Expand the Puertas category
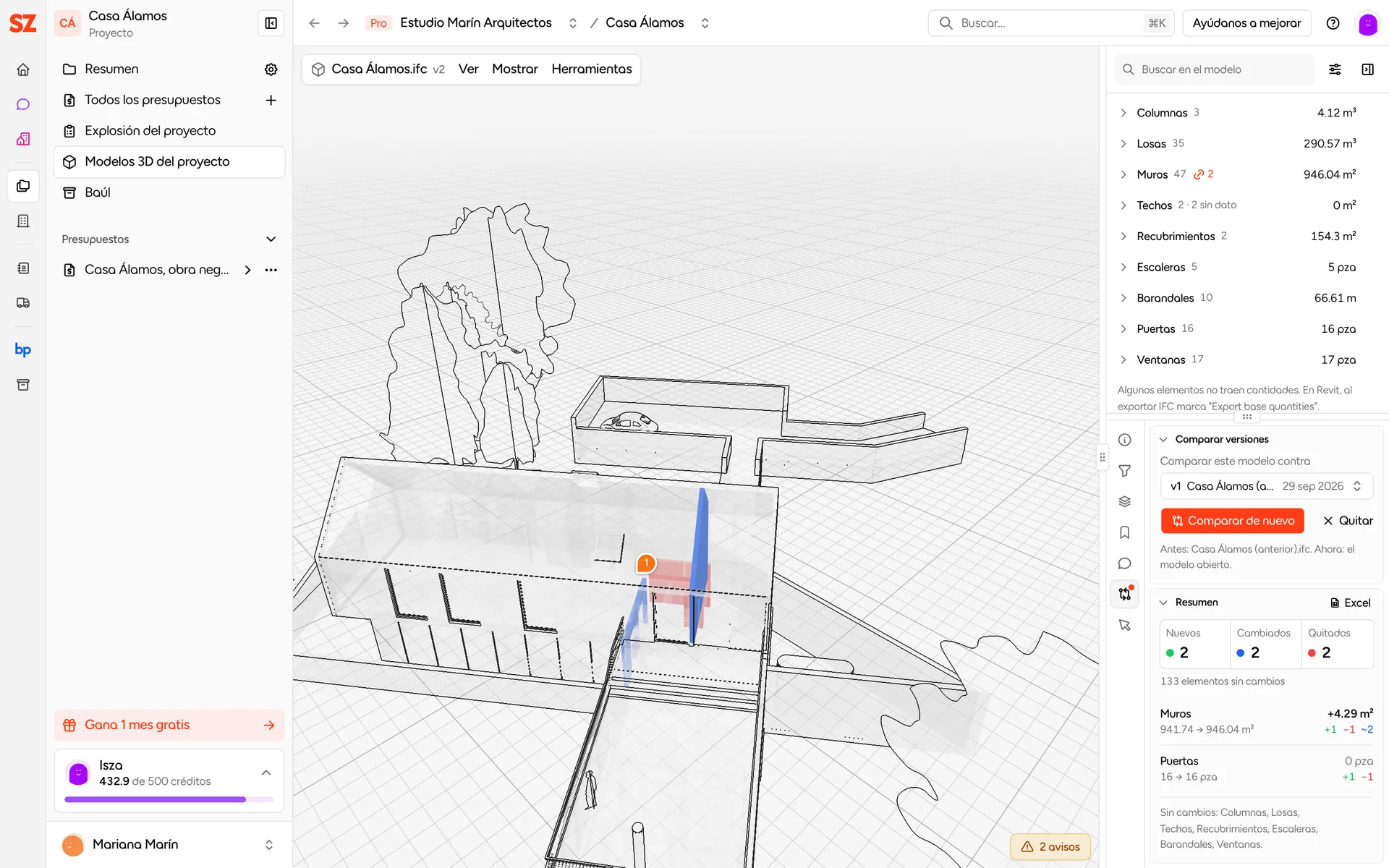 click(x=1123, y=329)
